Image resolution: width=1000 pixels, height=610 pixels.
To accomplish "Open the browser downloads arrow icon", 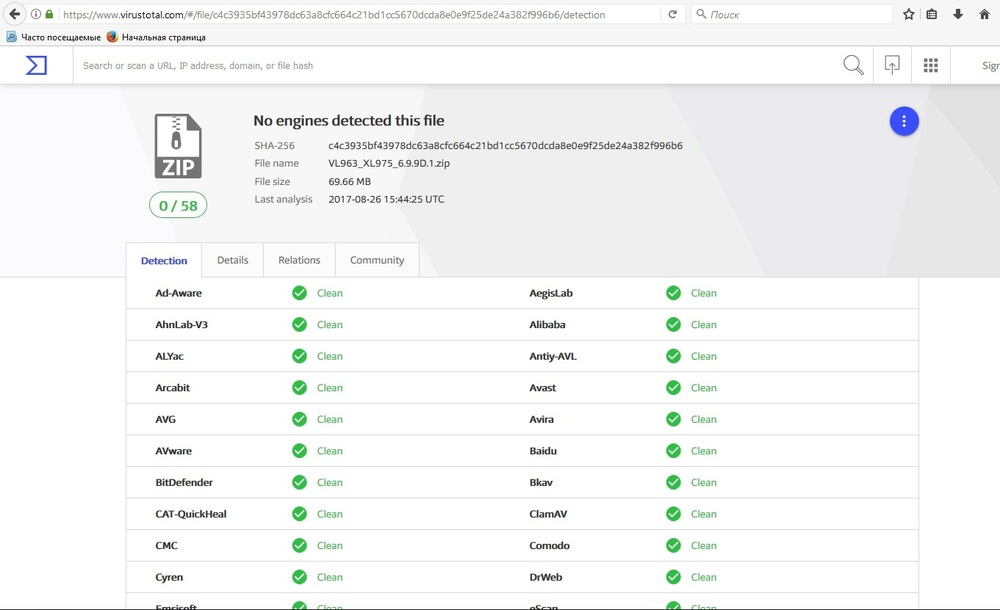I will (x=958, y=15).
